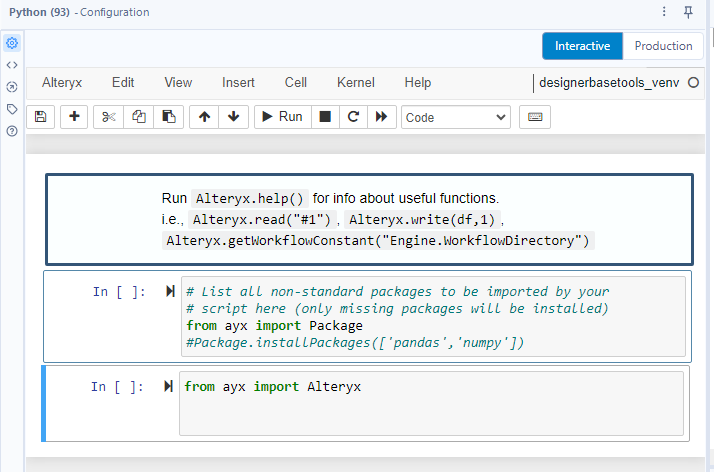This screenshot has height=472, width=714.
Task: Cut selected cells with scissors icon
Action: (108, 117)
